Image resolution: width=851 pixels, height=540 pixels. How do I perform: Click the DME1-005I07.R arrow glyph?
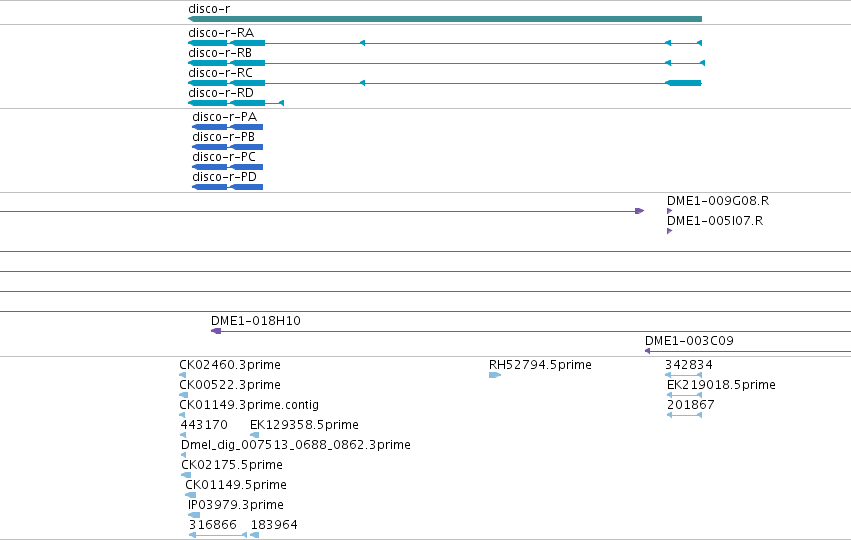(x=669, y=231)
